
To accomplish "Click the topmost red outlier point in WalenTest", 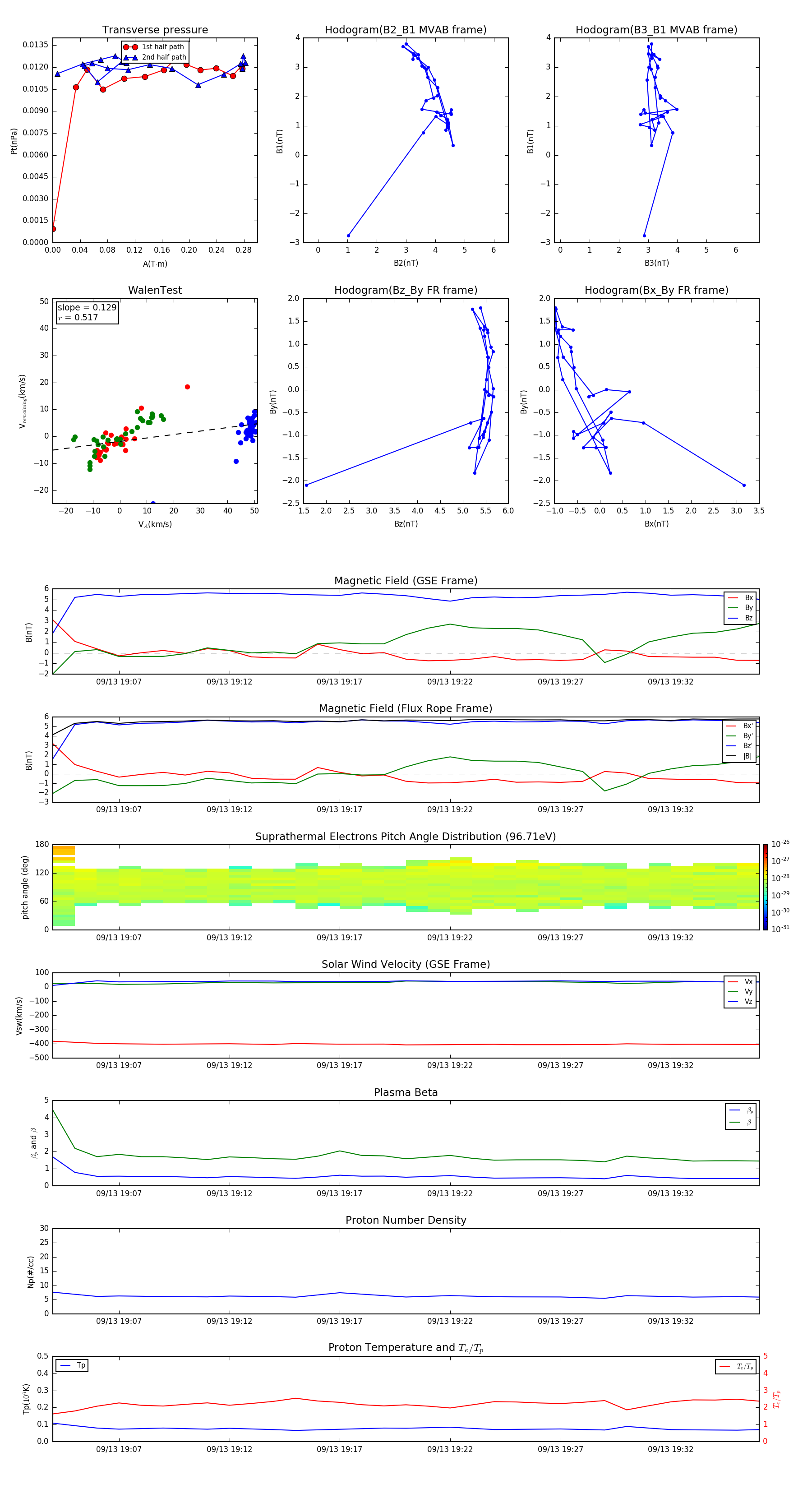I will tap(187, 387).
